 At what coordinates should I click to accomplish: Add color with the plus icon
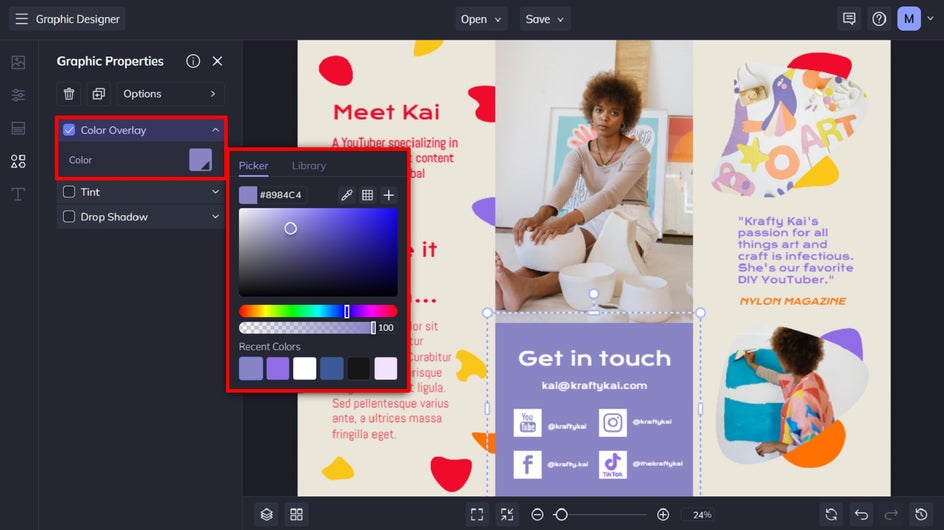(388, 195)
